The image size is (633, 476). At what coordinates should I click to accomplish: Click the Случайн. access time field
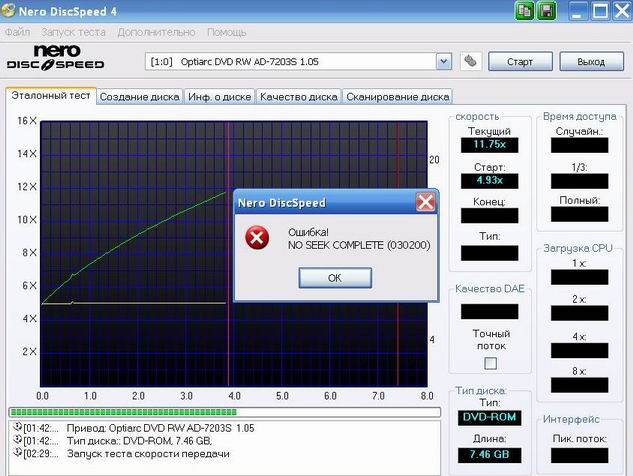point(579,145)
